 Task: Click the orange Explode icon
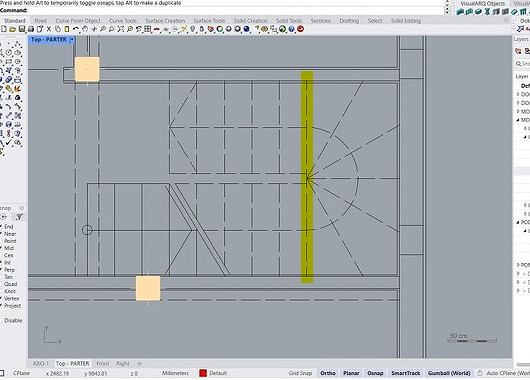click(x=17, y=89)
